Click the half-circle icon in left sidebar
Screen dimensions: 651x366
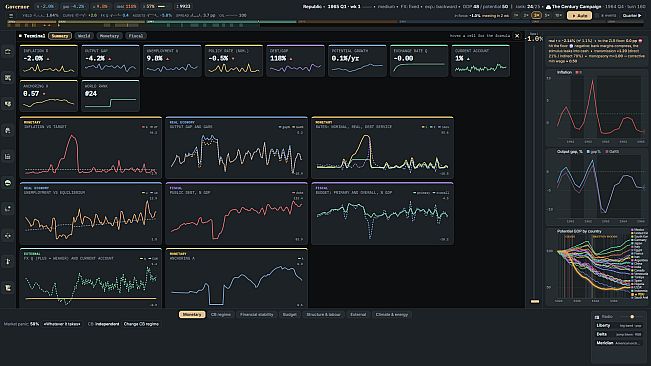tap(7, 183)
